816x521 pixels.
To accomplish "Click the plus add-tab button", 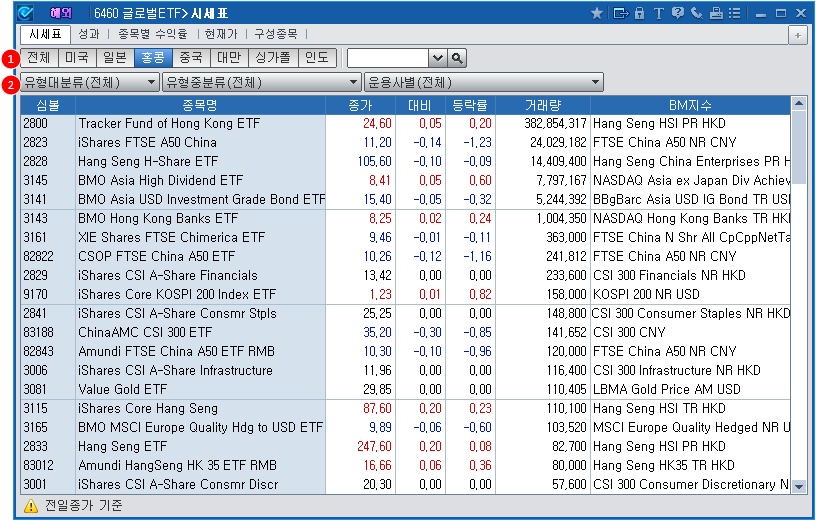I will point(798,35).
